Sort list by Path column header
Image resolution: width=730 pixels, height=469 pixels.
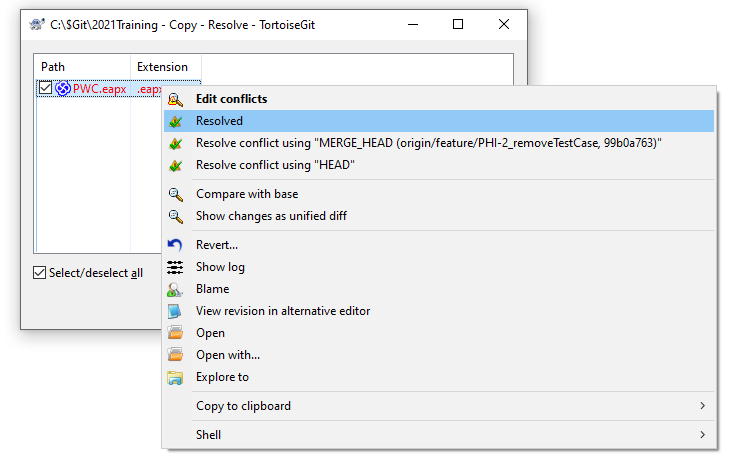pos(82,67)
